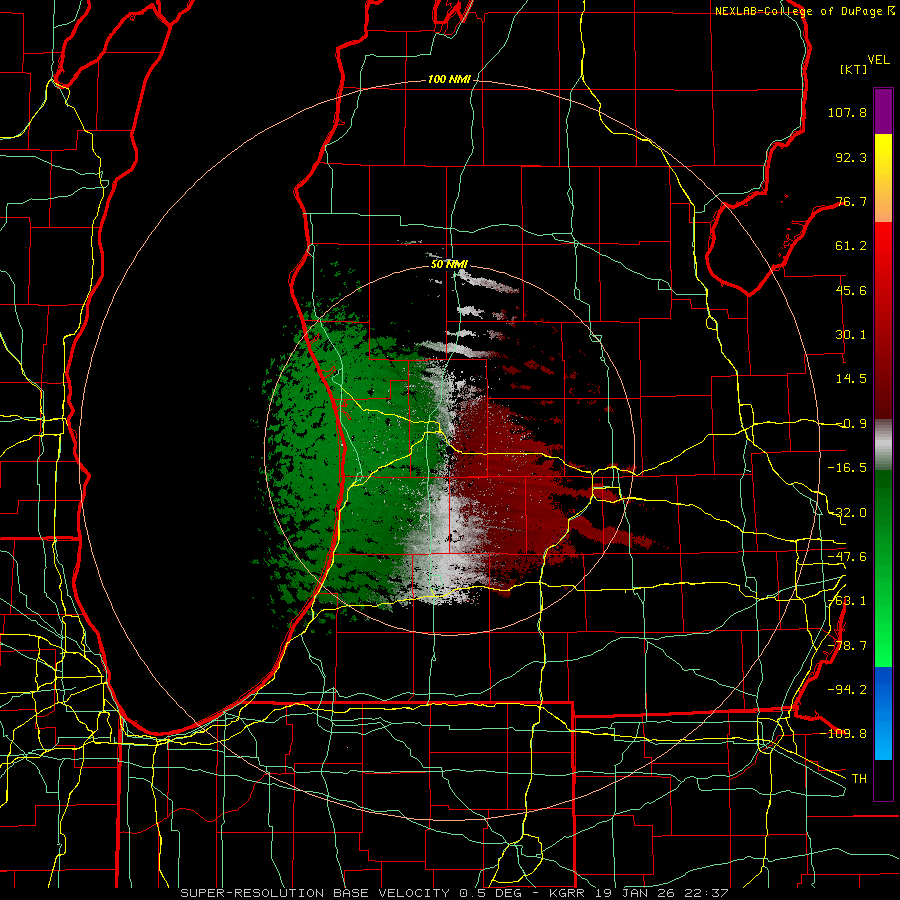Select the 76.7 velocity scale value
Screen dimensions: 900x900
[851, 201]
